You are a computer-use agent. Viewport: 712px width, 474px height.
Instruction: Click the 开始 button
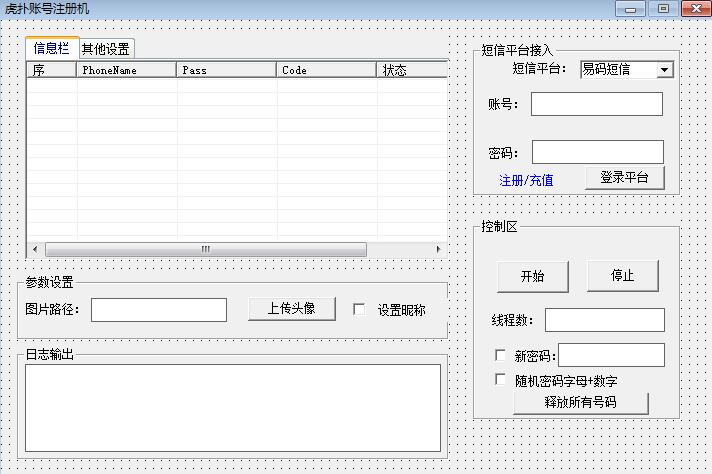[x=533, y=276]
